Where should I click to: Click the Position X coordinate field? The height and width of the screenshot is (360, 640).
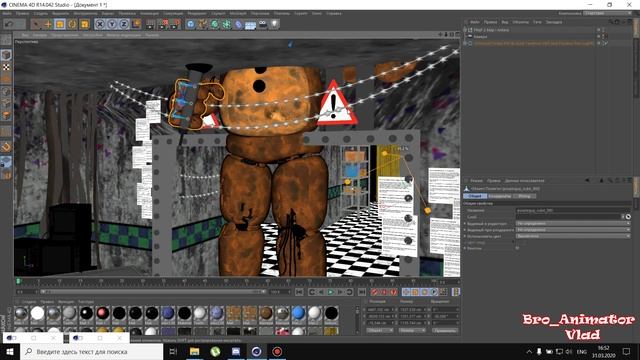[x=381, y=310]
